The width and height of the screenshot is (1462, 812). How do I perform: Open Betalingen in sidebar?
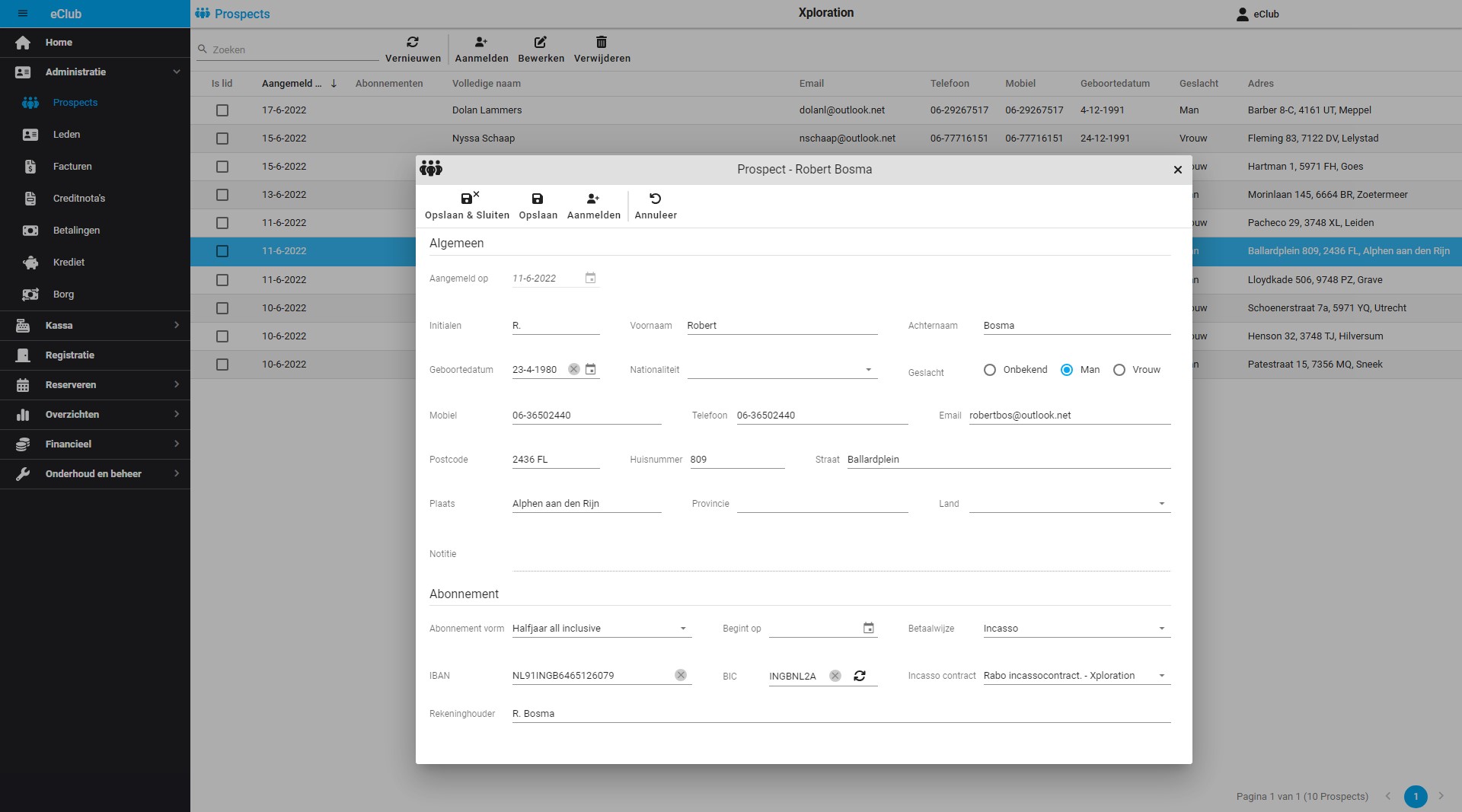94,231
